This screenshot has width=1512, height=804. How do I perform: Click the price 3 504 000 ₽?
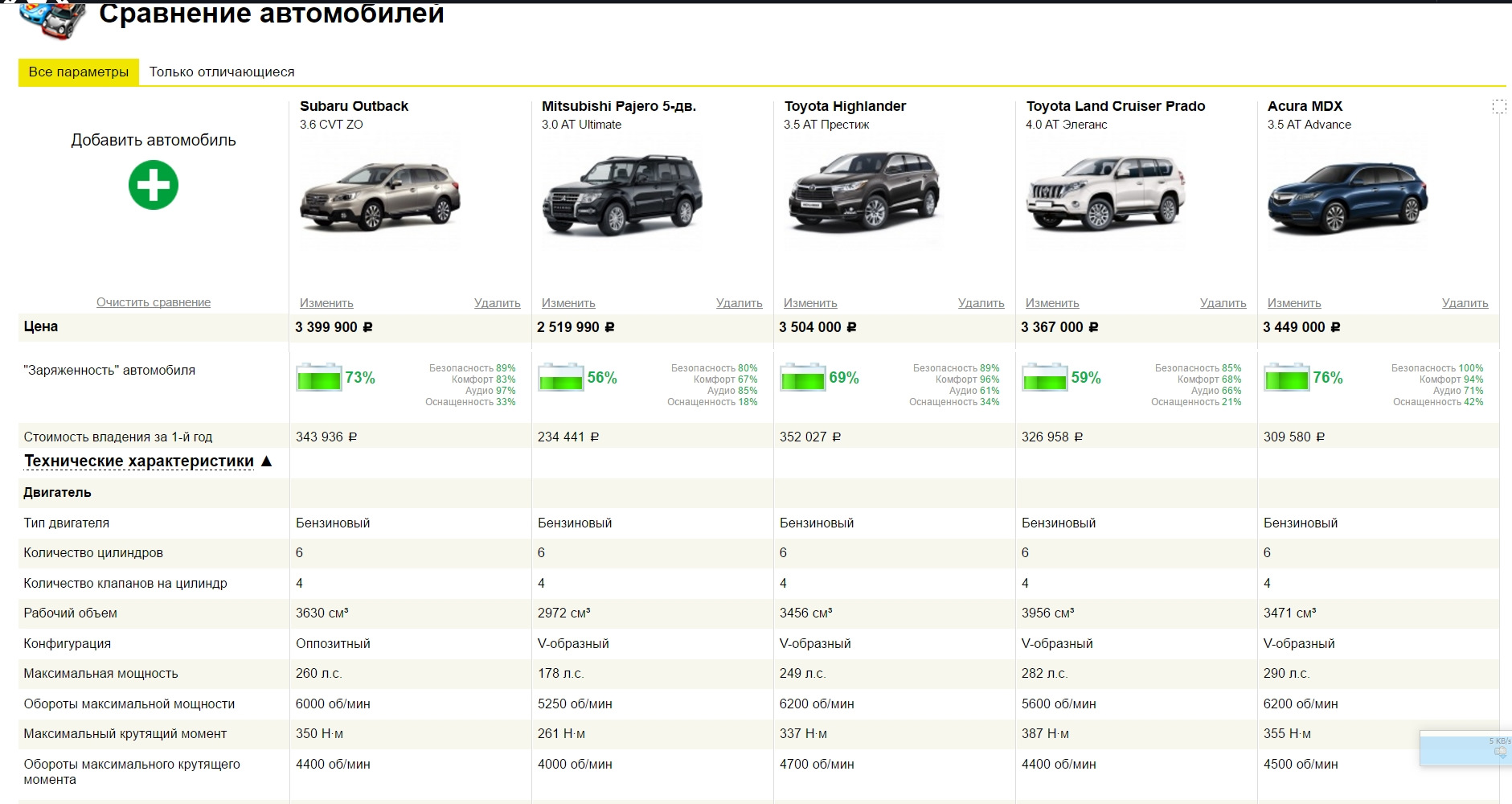click(817, 327)
